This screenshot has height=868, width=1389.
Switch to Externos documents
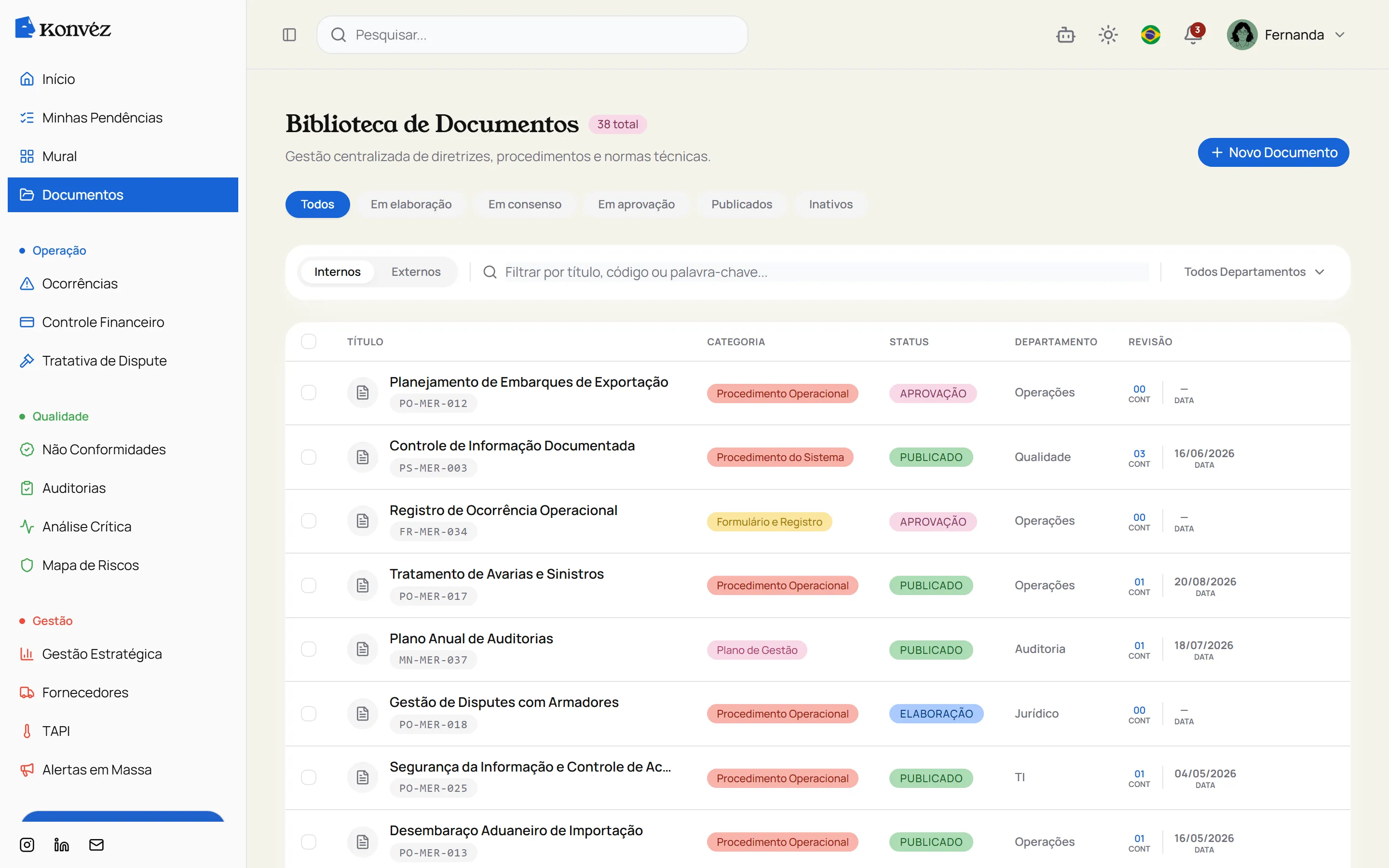416,271
